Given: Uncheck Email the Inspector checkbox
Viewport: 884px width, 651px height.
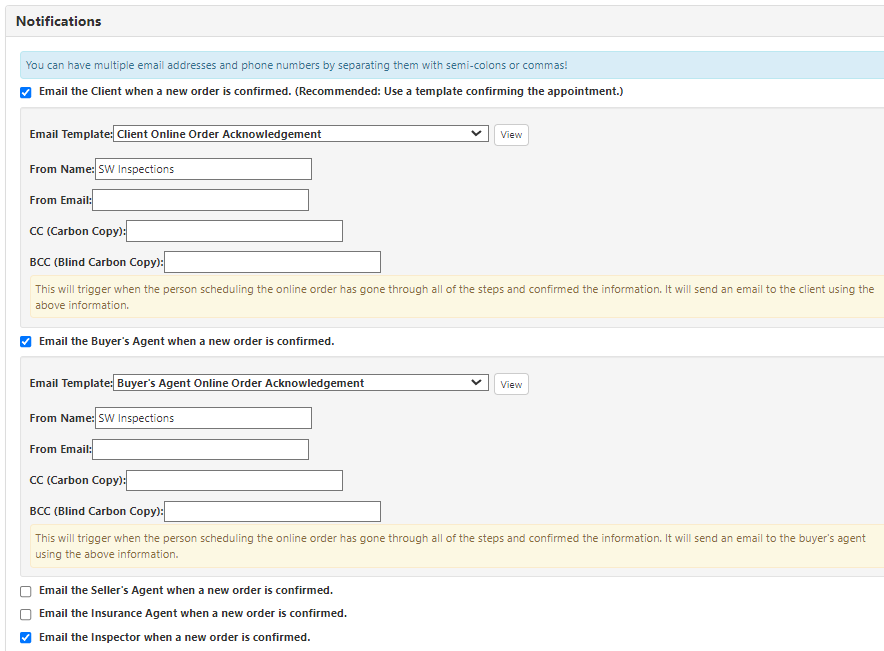Looking at the screenshot, I should click(26, 637).
